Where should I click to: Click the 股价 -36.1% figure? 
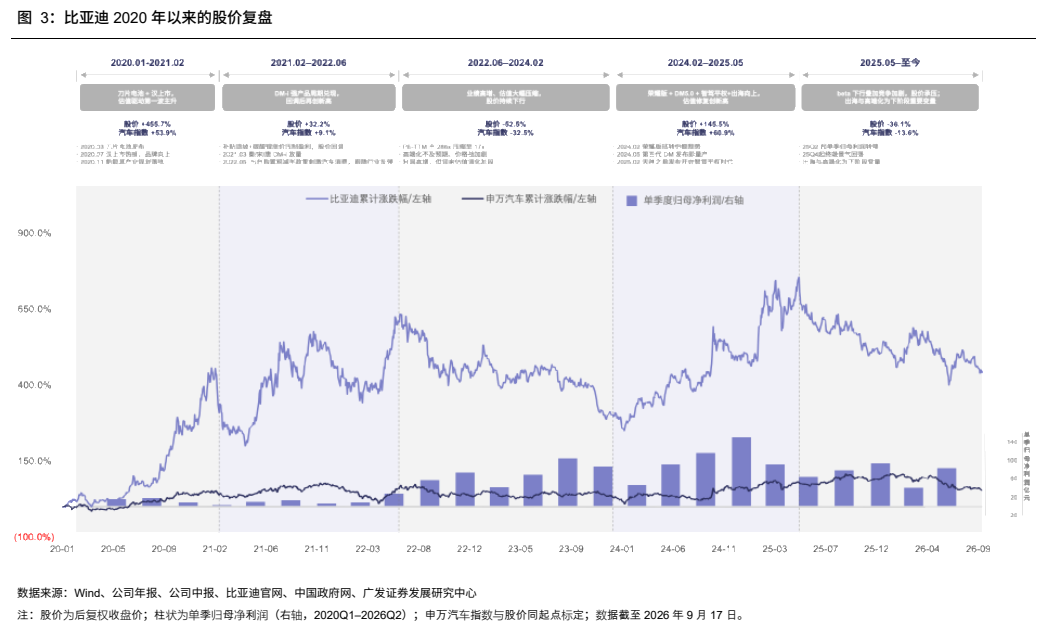pos(890,124)
